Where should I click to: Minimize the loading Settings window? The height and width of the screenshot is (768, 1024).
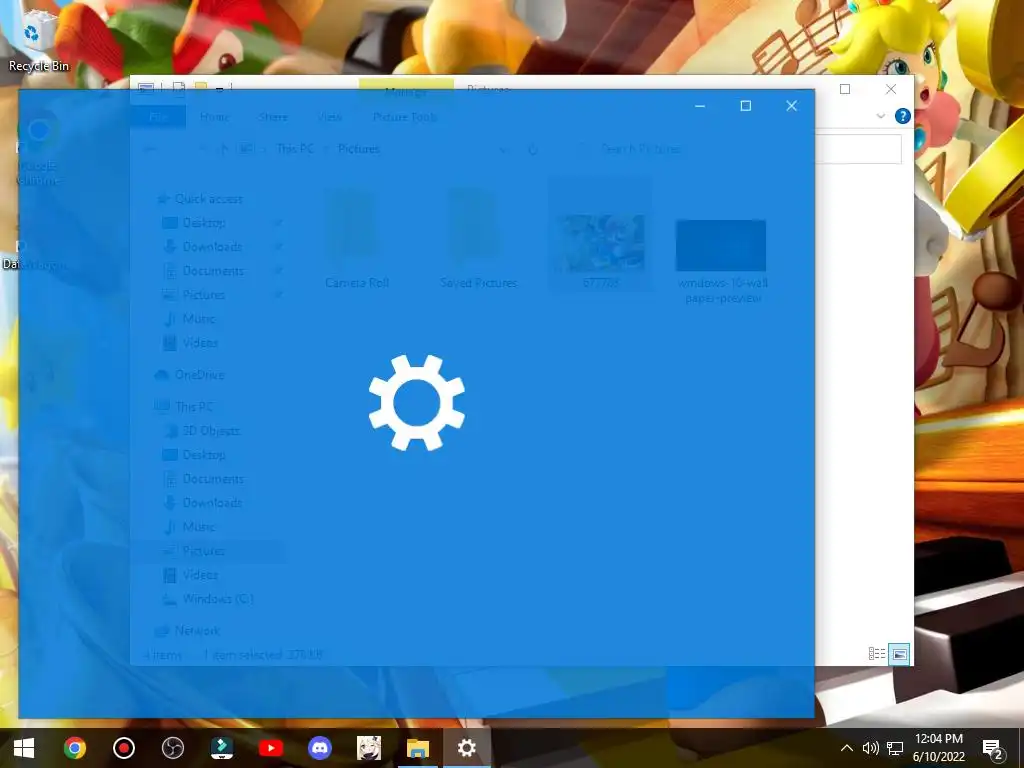(700, 106)
